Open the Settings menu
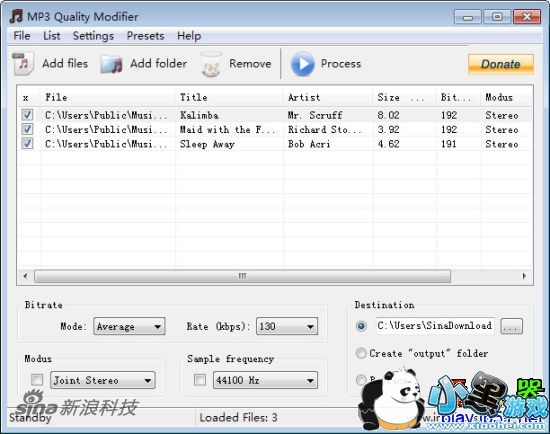Viewport: 550px width, 434px height. click(93, 35)
